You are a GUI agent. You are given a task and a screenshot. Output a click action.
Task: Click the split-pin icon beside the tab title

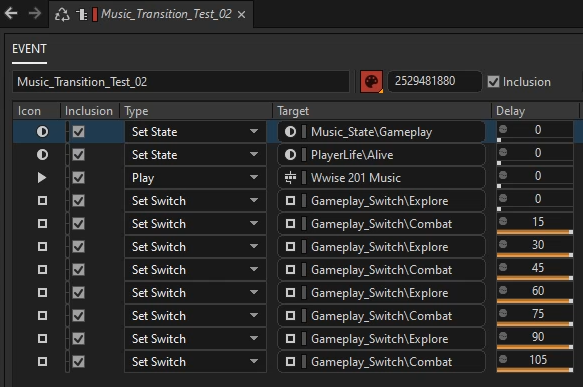[81, 14]
